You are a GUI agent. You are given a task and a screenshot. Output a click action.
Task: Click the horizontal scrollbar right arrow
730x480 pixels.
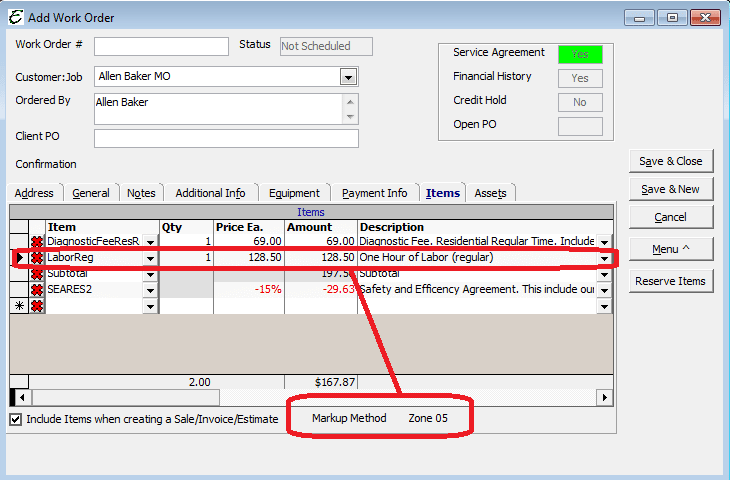604,398
